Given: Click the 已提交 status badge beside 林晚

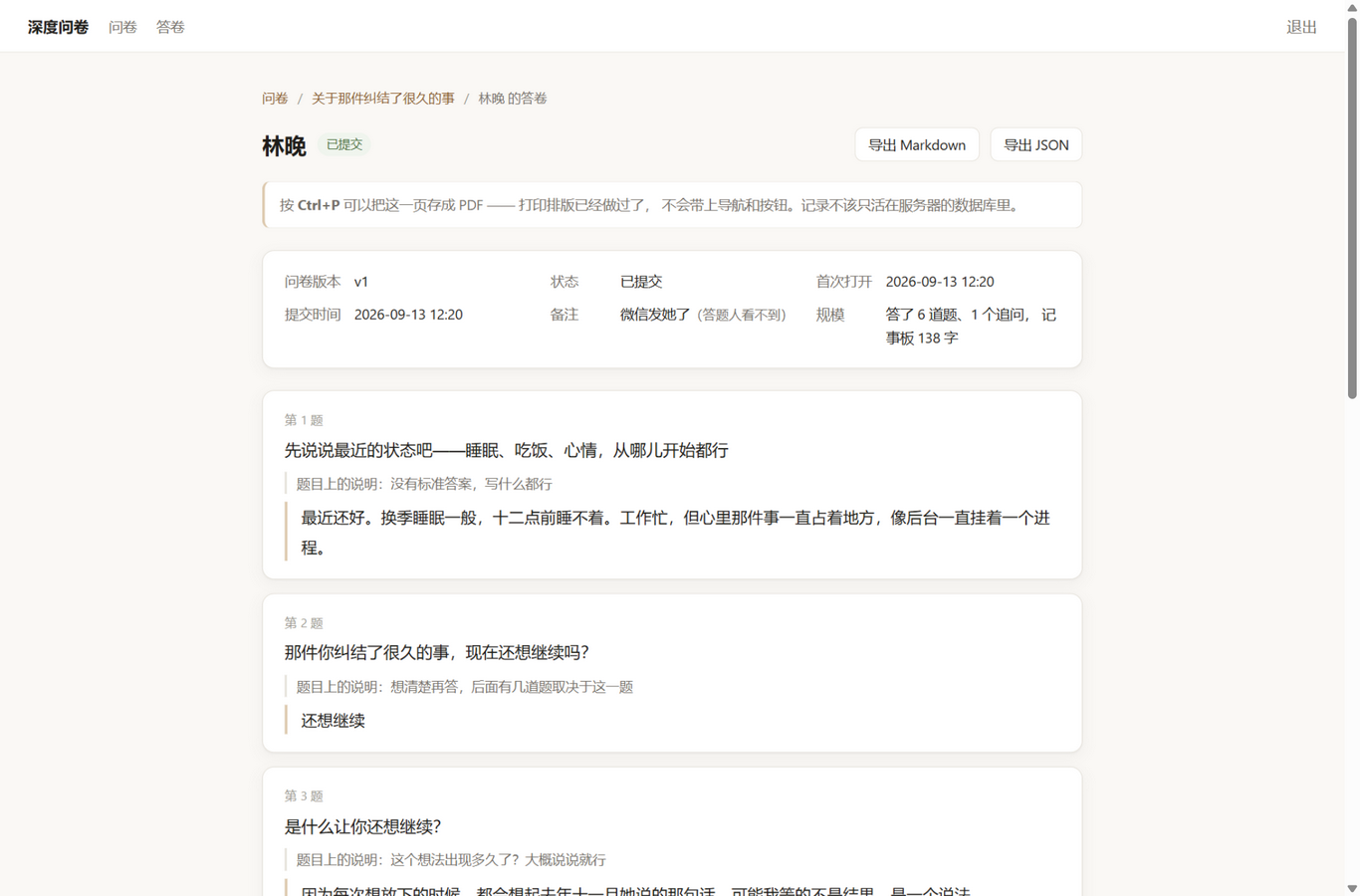Looking at the screenshot, I should coord(344,144).
